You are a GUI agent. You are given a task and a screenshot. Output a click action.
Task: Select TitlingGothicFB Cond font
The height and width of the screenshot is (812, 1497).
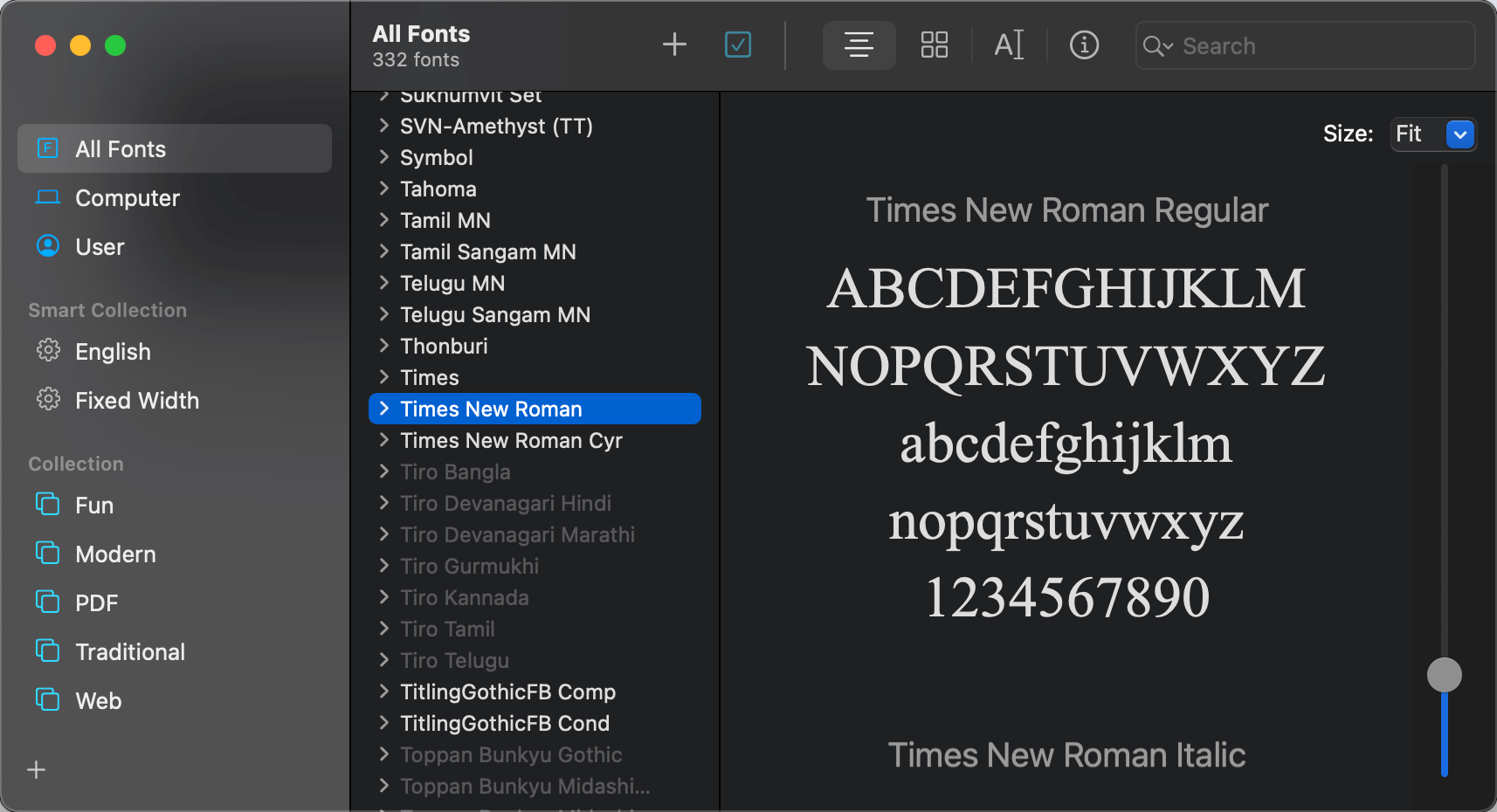click(x=535, y=723)
